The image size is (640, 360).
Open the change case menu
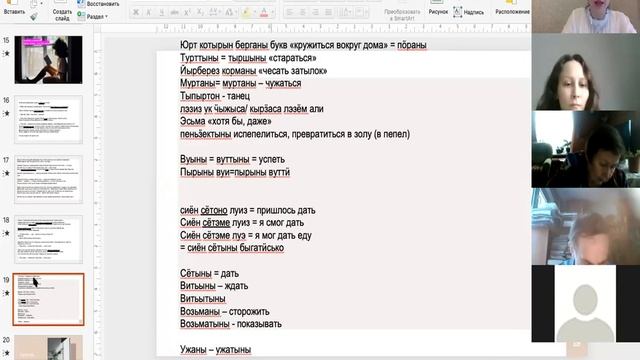pos(230,13)
